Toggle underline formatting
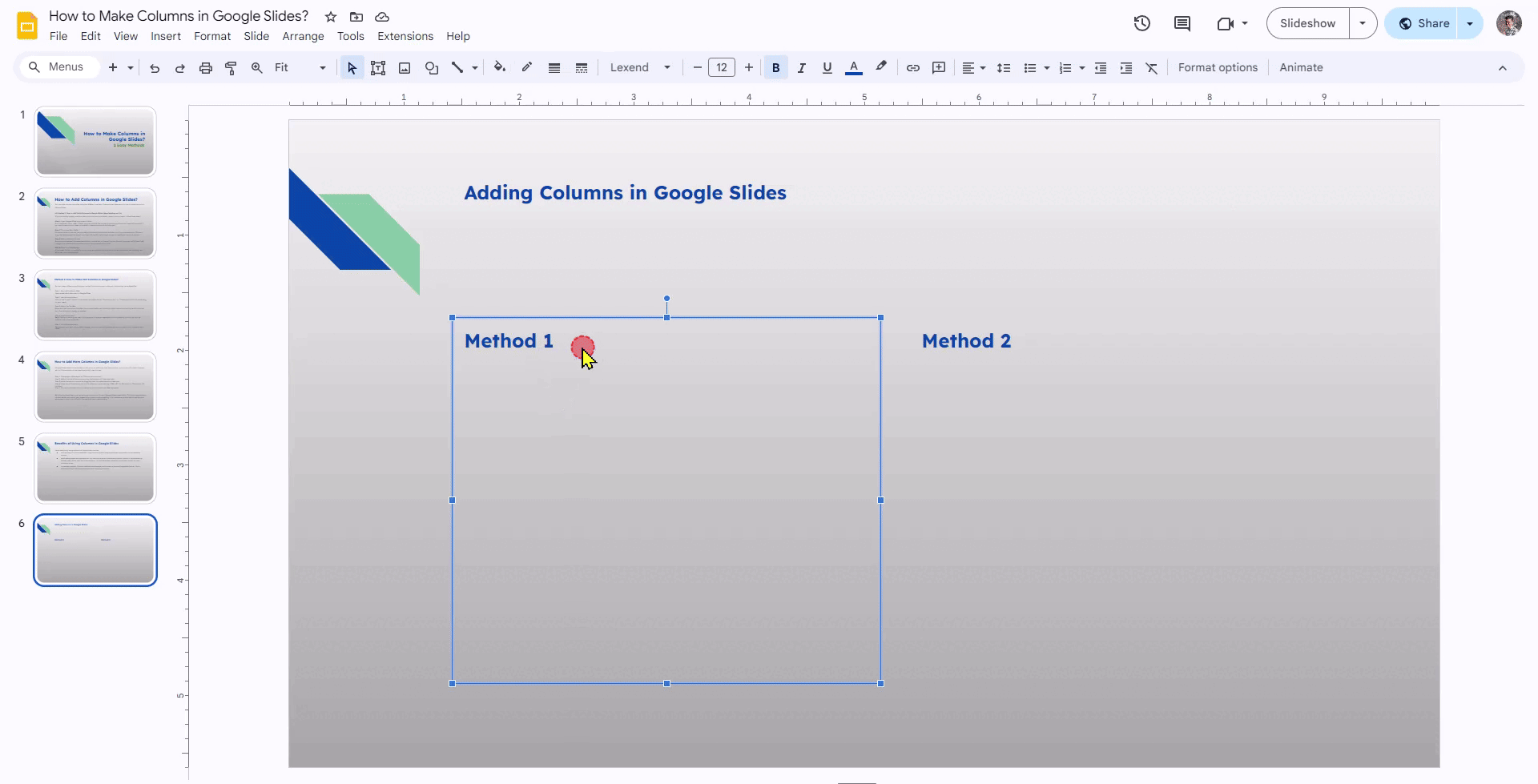The image size is (1538, 784). pyautogui.click(x=827, y=68)
